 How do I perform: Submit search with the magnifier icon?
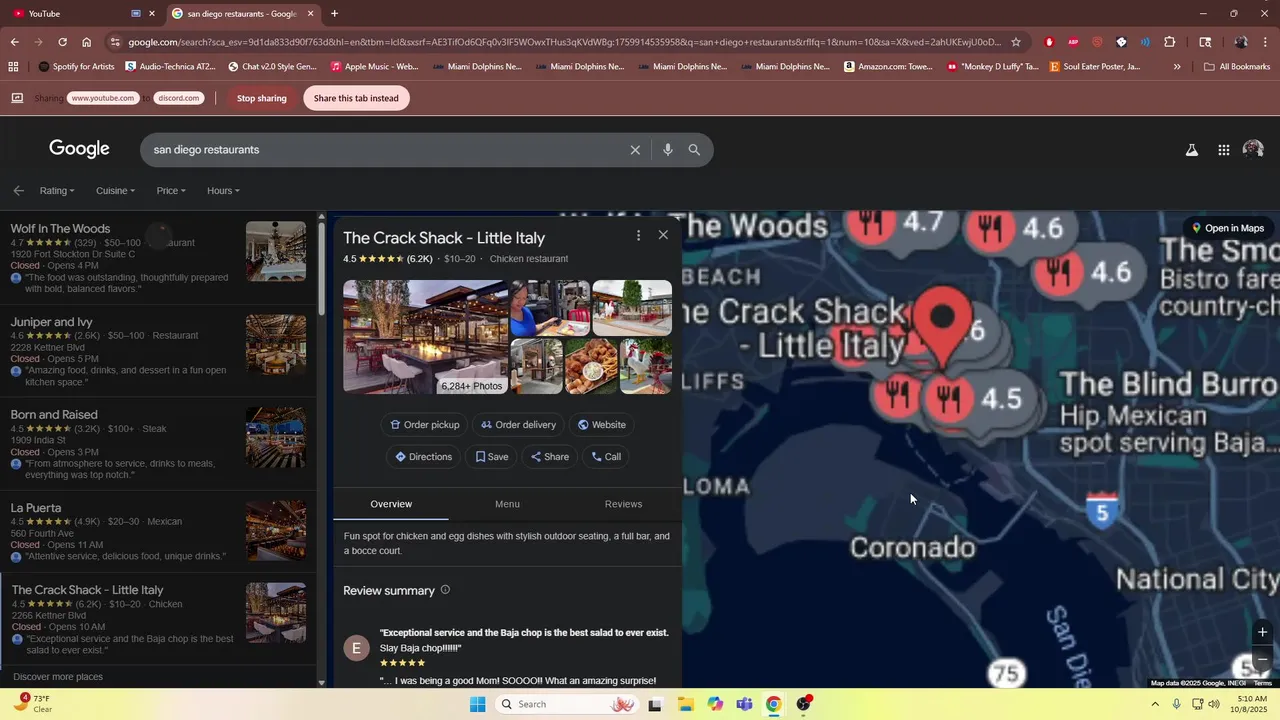coord(694,150)
